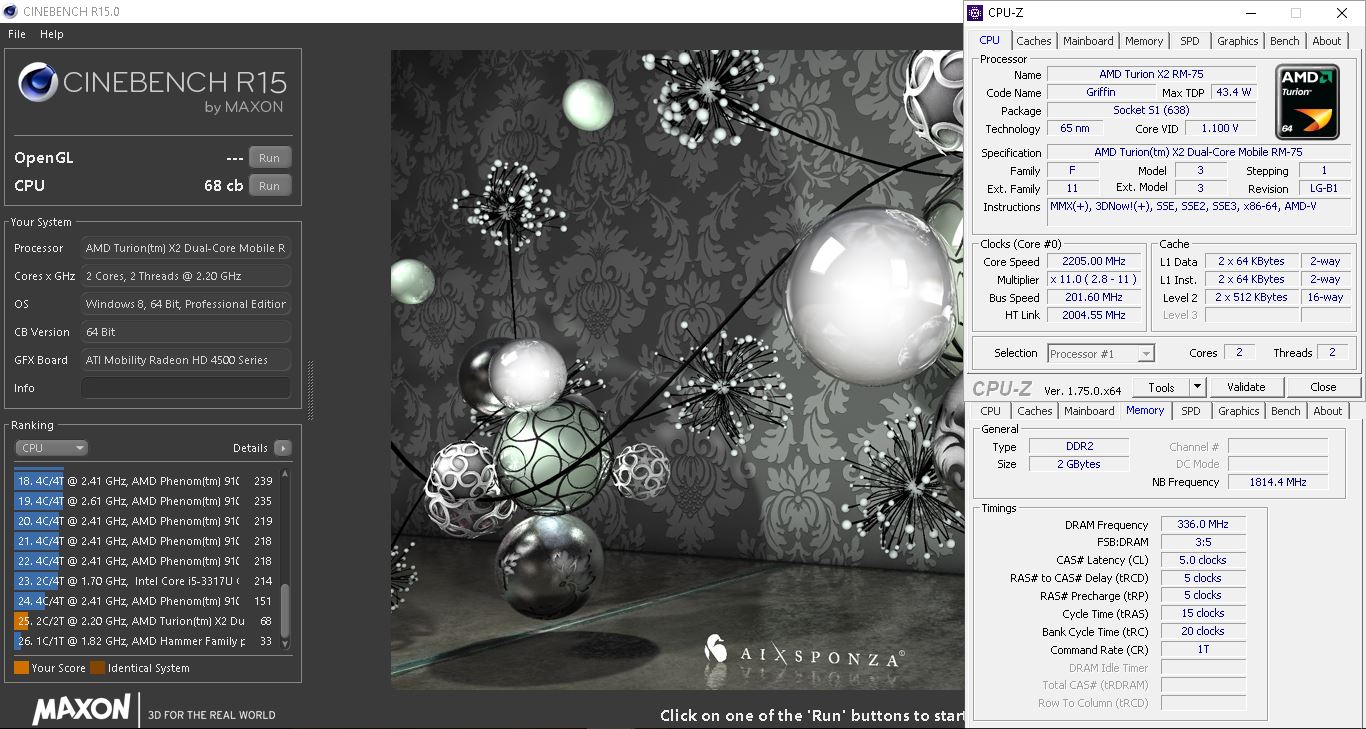
Task: Open the Help menu
Action: [52, 34]
